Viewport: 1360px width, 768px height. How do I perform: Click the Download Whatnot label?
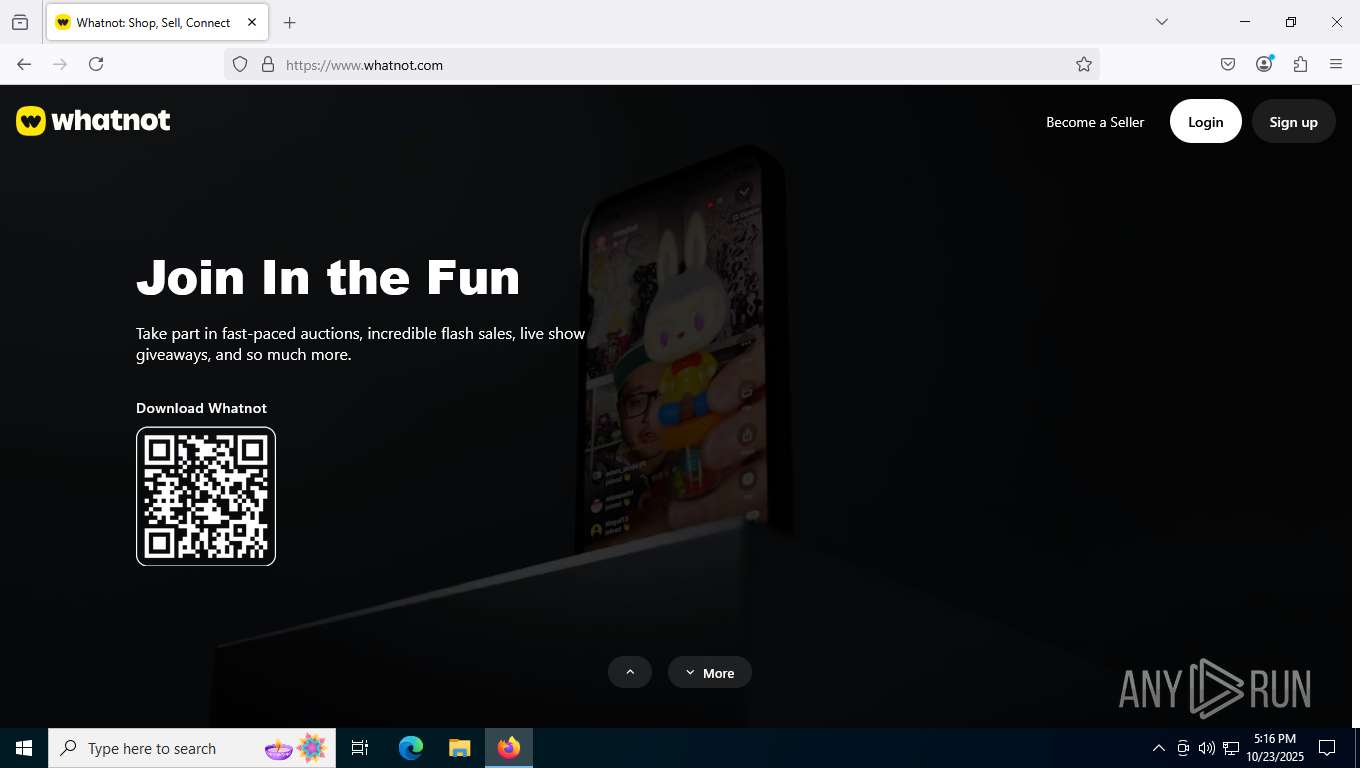tap(201, 408)
